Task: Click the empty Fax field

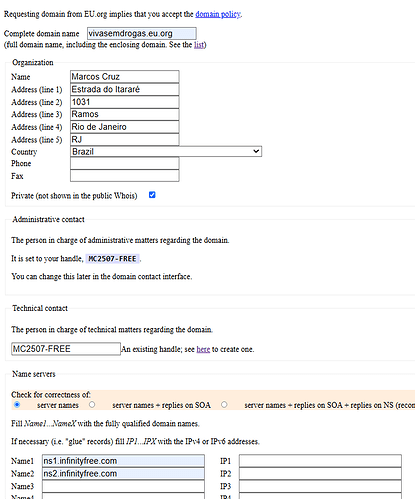Action: [125, 176]
